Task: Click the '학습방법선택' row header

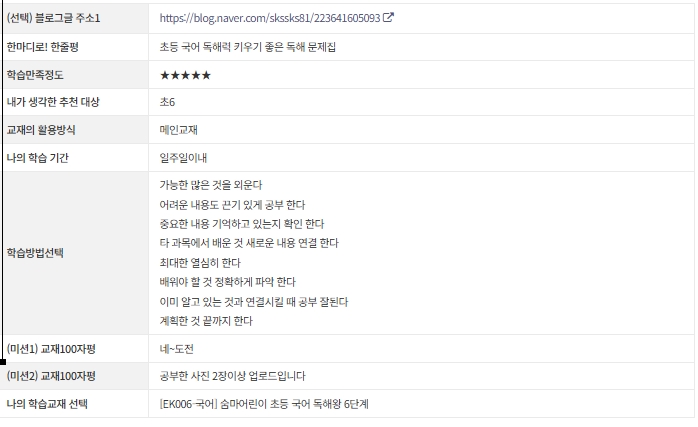Action: [35, 253]
